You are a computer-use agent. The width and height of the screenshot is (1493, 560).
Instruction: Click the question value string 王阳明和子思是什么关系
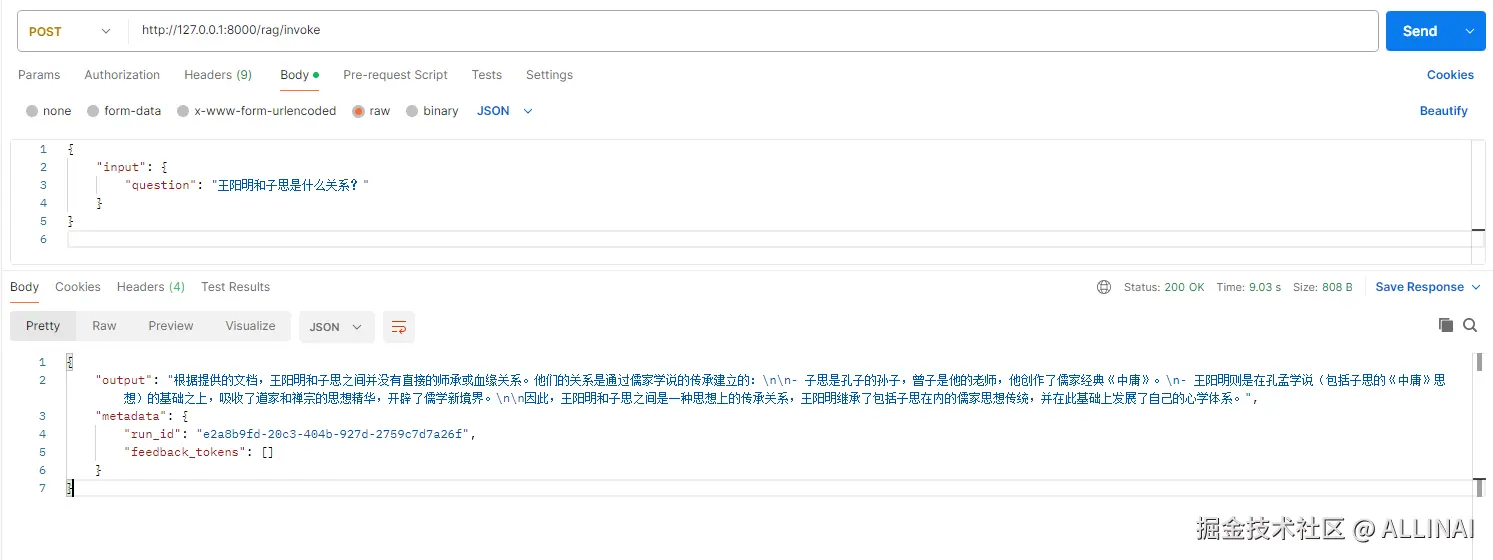click(290, 185)
